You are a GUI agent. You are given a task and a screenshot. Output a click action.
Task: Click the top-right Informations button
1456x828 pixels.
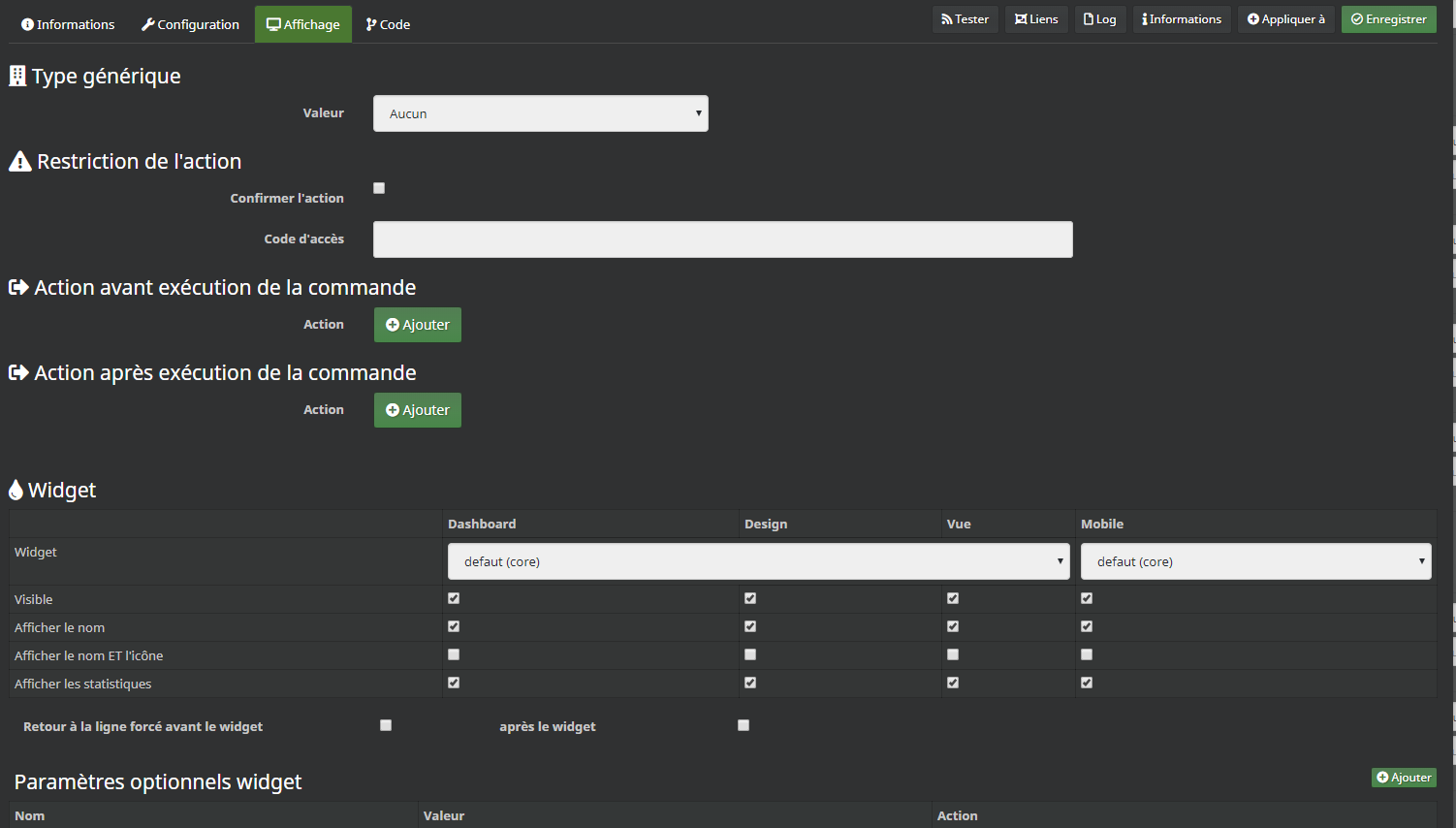click(1182, 19)
